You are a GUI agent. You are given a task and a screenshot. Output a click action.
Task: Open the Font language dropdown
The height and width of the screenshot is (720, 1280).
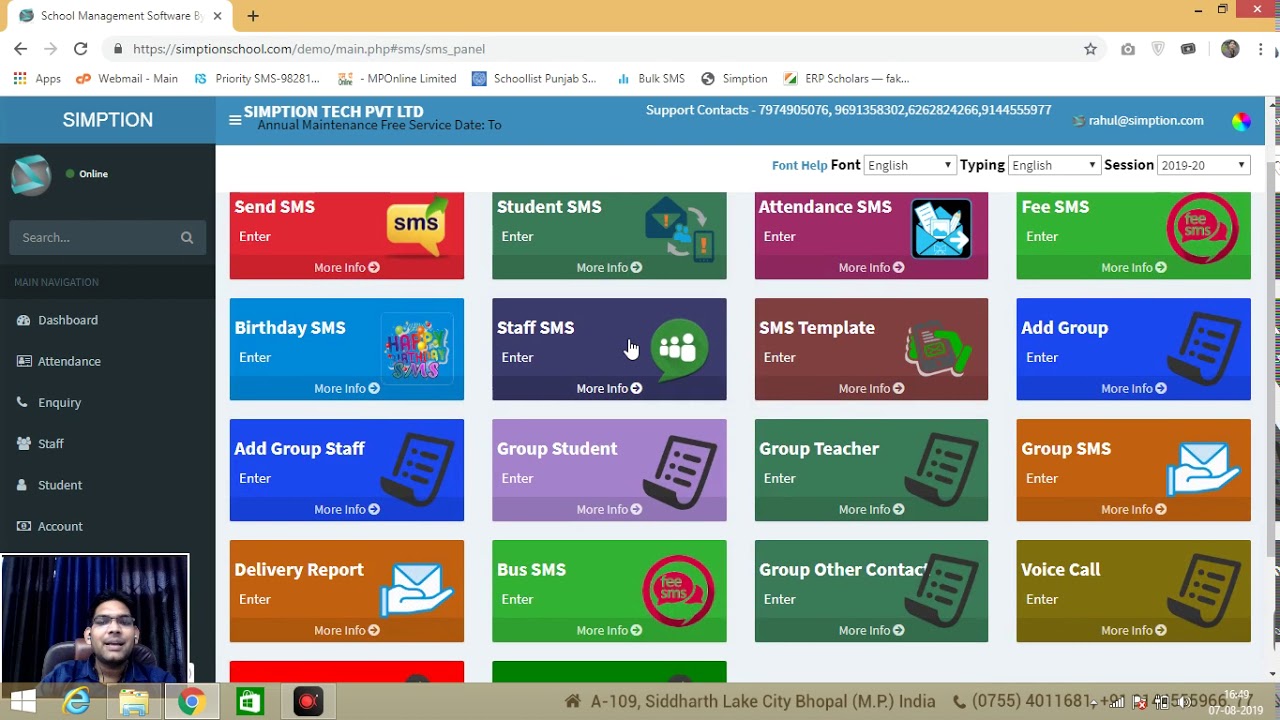(910, 165)
